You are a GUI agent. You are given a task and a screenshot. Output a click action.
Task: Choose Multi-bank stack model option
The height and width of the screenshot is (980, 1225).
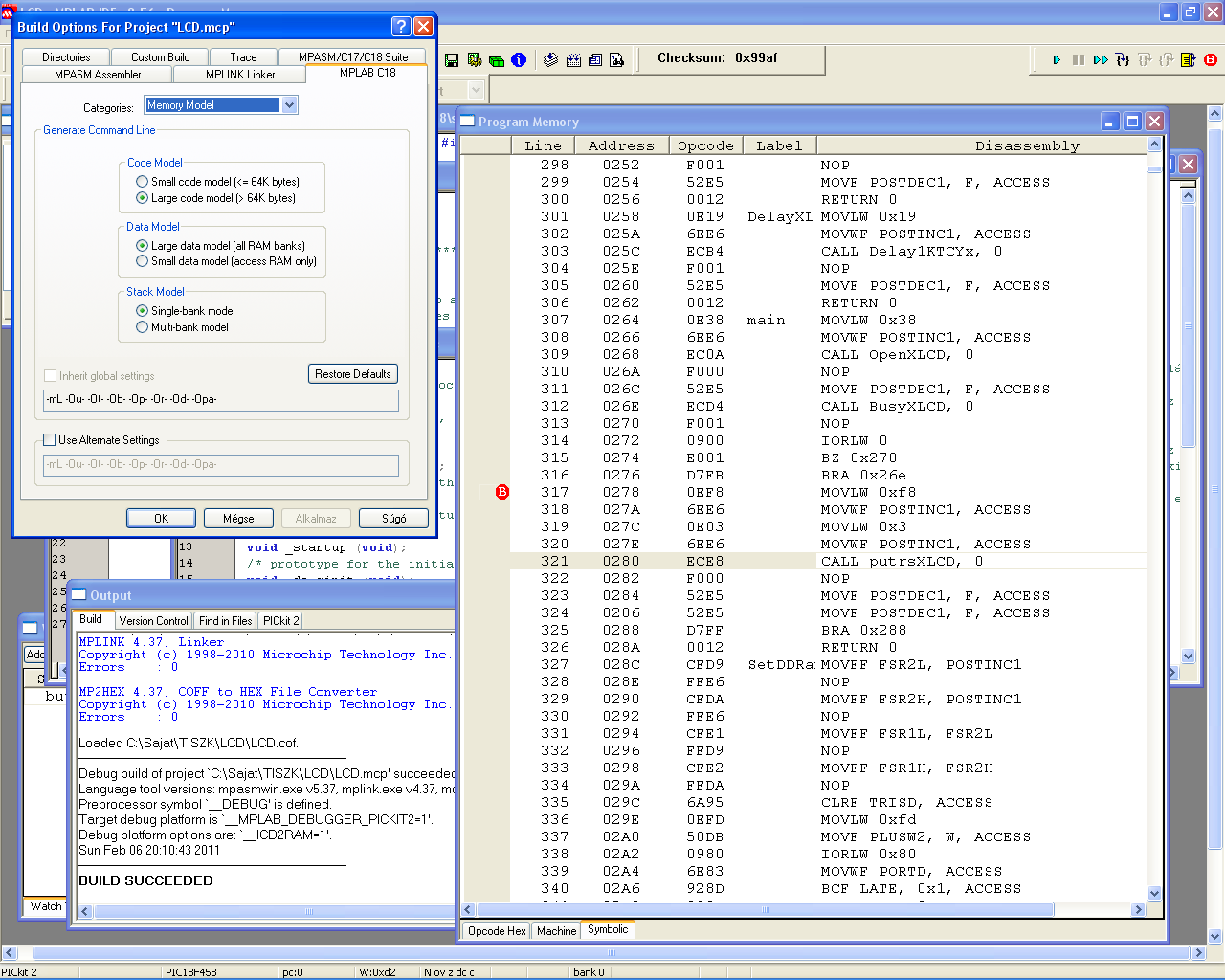[143, 327]
